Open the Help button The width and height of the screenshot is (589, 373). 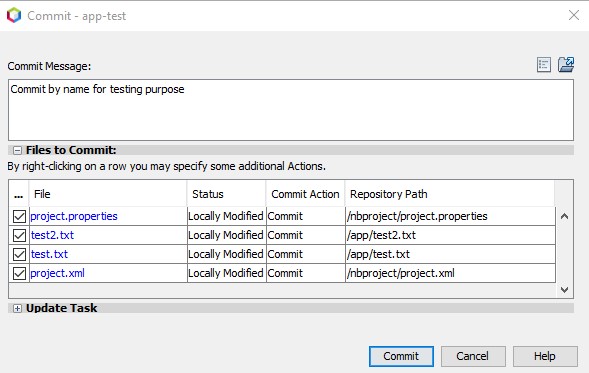(x=545, y=356)
